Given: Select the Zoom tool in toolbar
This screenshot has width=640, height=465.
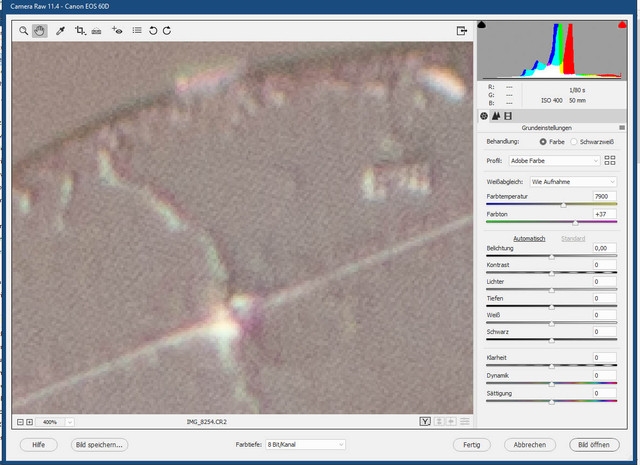Looking at the screenshot, I should 23,31.
